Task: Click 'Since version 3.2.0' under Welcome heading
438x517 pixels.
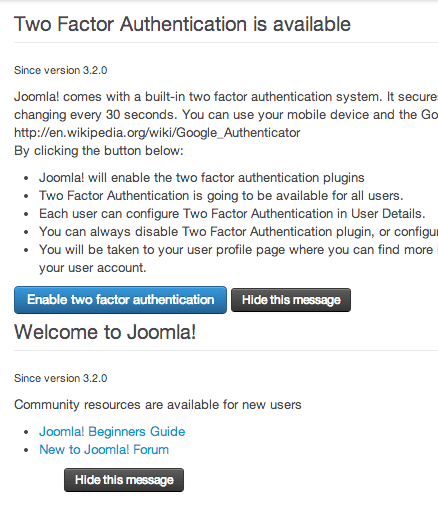Action: (60, 378)
